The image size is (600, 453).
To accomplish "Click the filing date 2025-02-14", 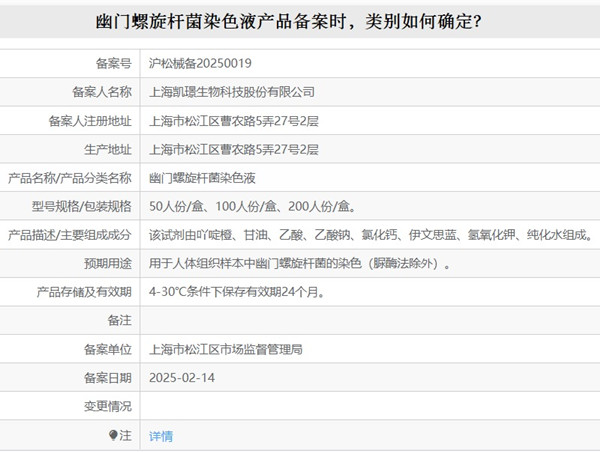I will [x=182, y=378].
